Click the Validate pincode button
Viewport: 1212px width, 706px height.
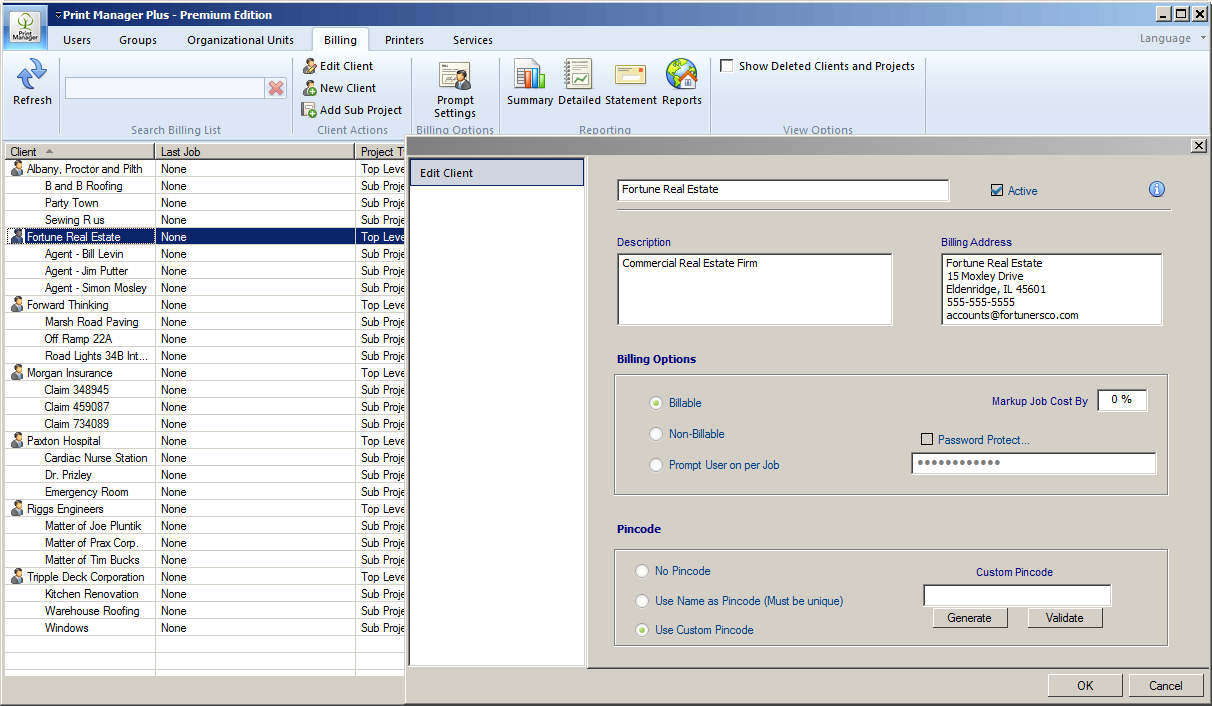(1065, 618)
